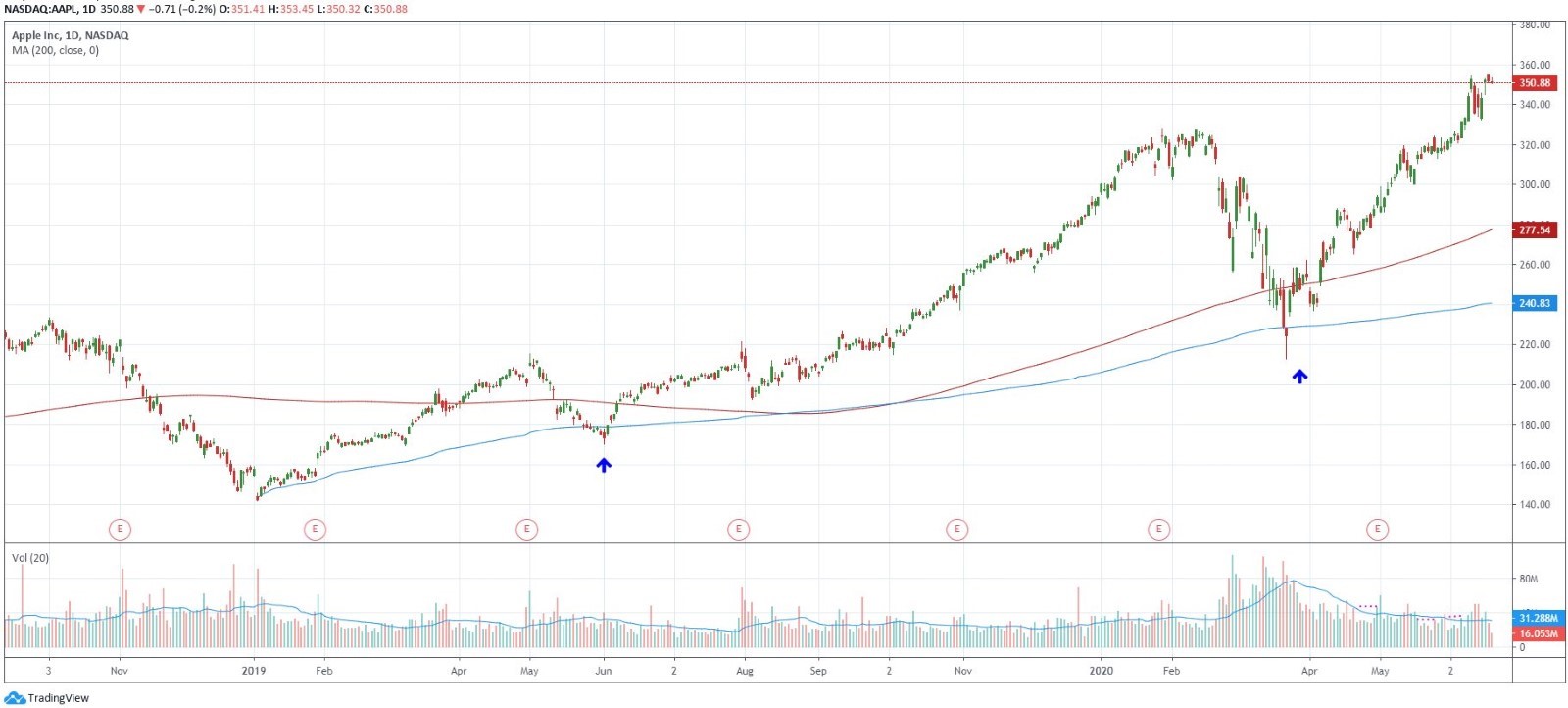This screenshot has height=708, width=1568.
Task: Select the 'Apple Inc, 1D, NASDAQ' legend title
Action: click(x=70, y=35)
